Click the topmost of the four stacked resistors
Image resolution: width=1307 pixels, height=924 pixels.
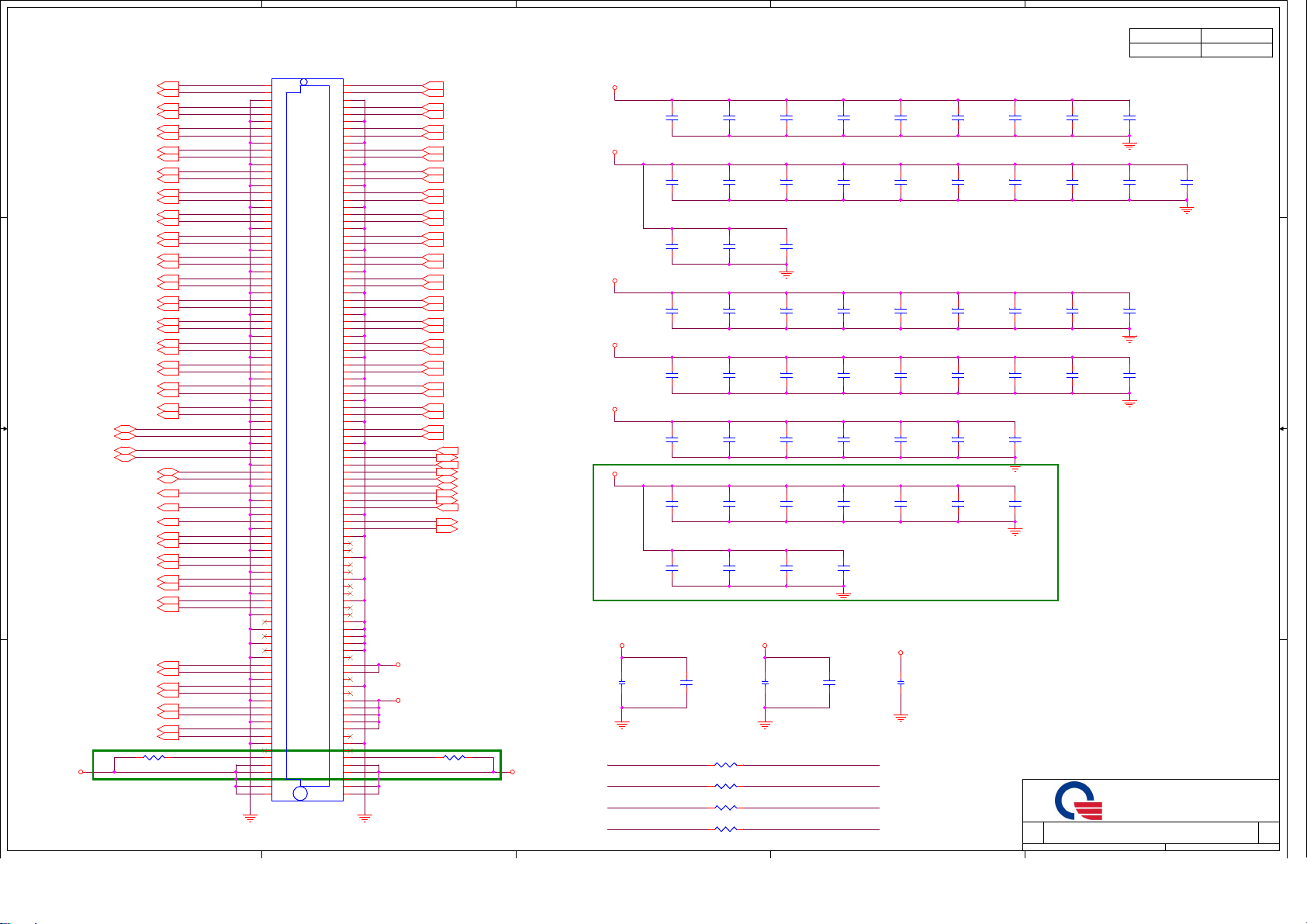point(725,765)
